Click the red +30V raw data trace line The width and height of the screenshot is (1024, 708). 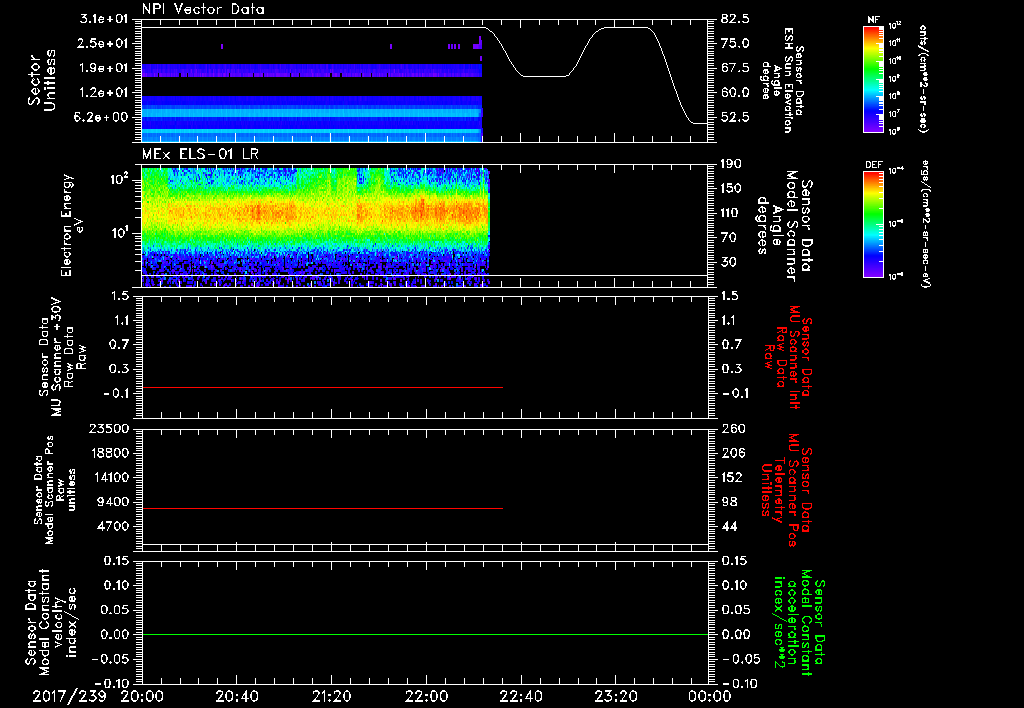click(x=322, y=387)
